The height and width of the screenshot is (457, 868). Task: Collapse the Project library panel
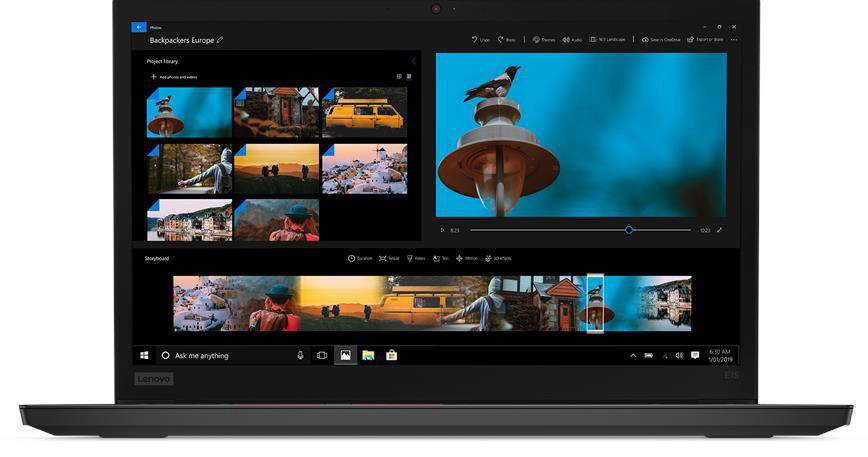[x=413, y=61]
